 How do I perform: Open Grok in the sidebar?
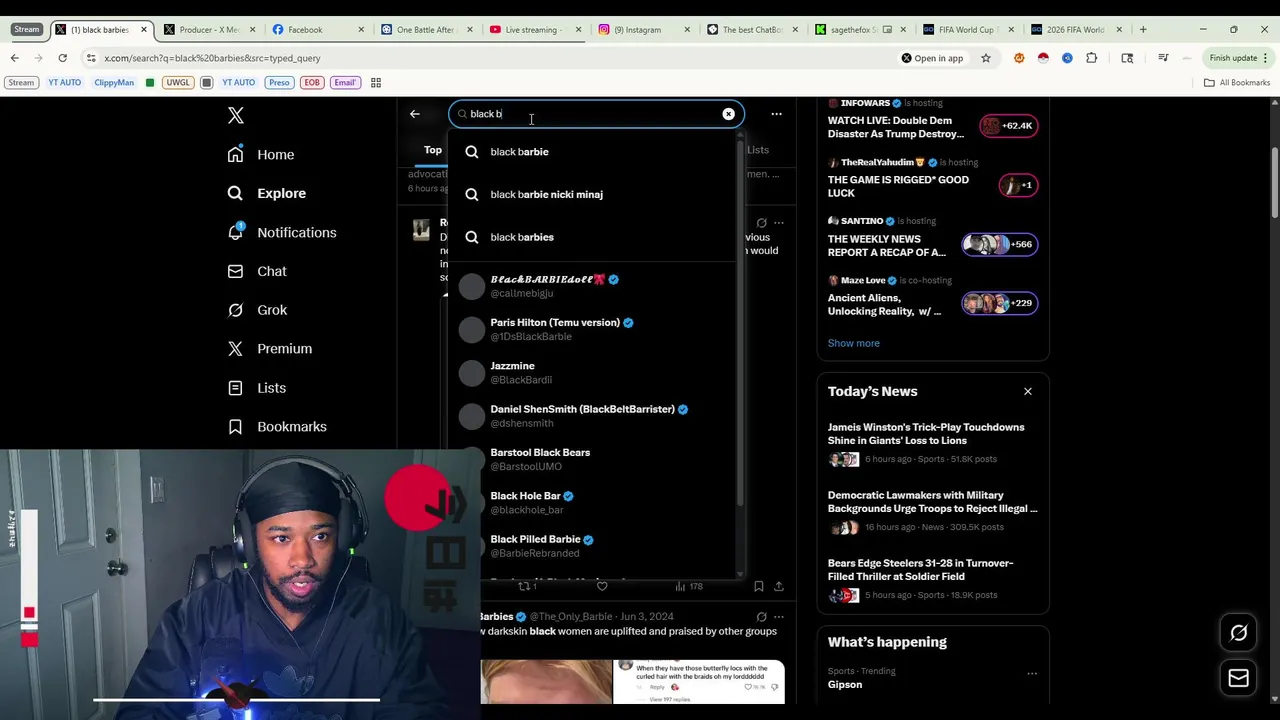(257, 310)
